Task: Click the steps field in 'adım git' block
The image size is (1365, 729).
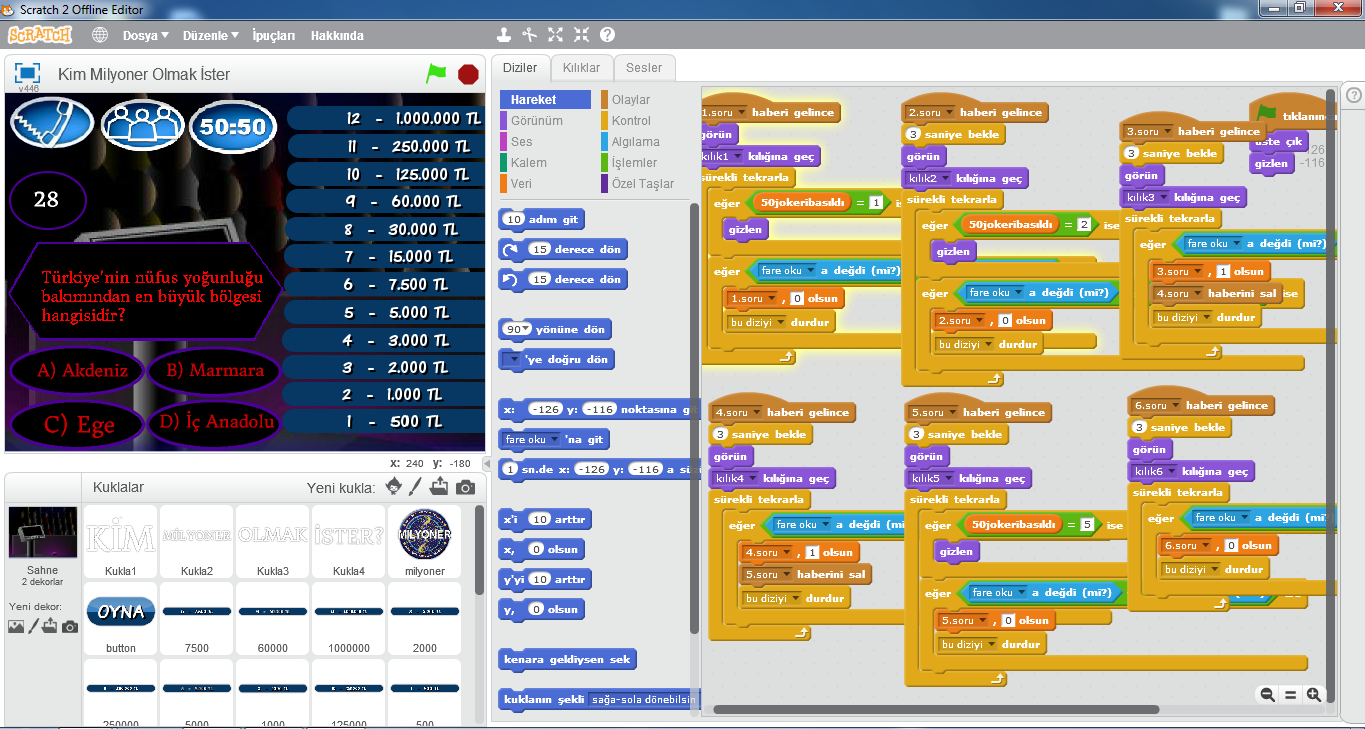Action: [x=513, y=219]
